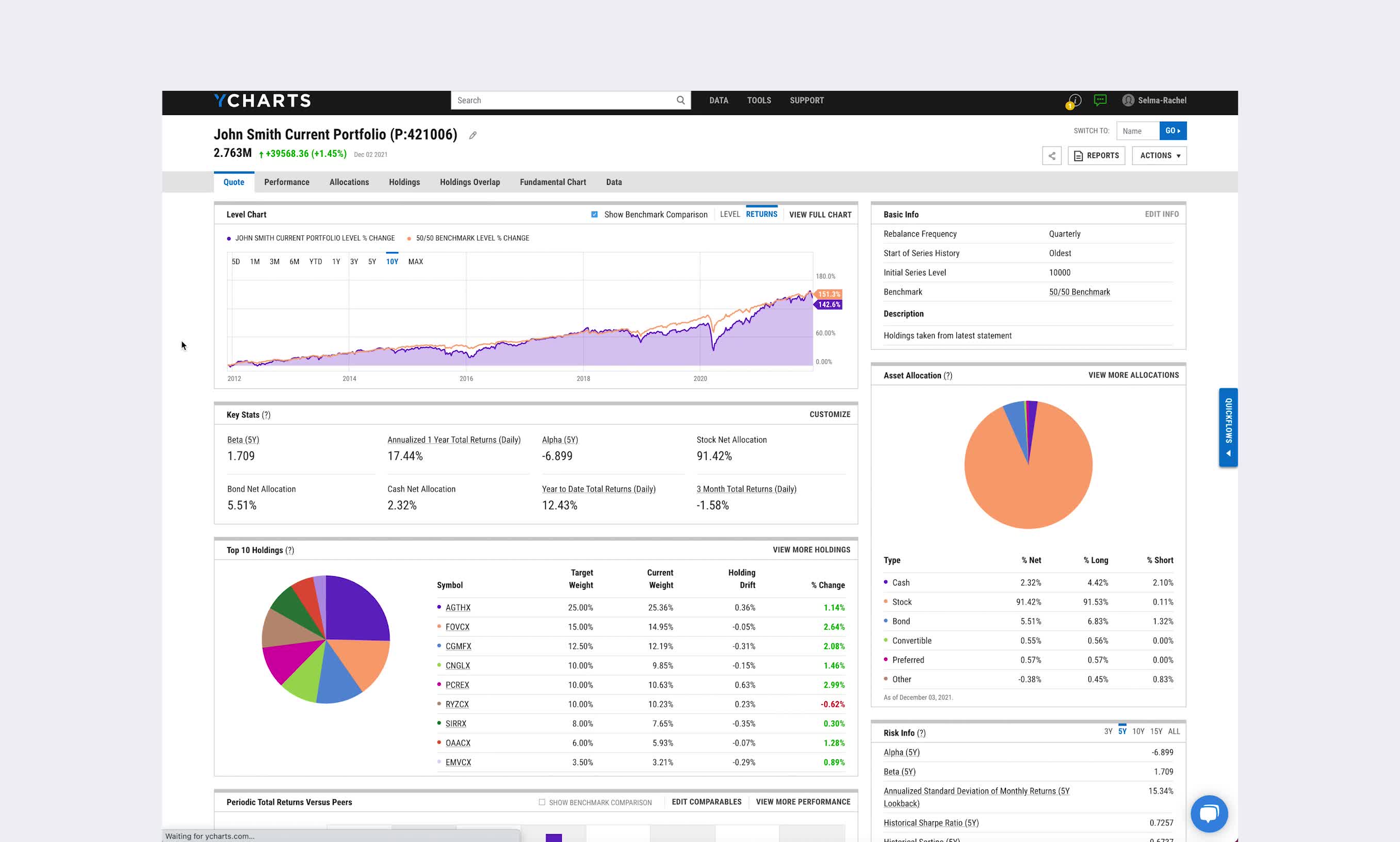Switch chart to LEVEL view

(x=729, y=215)
